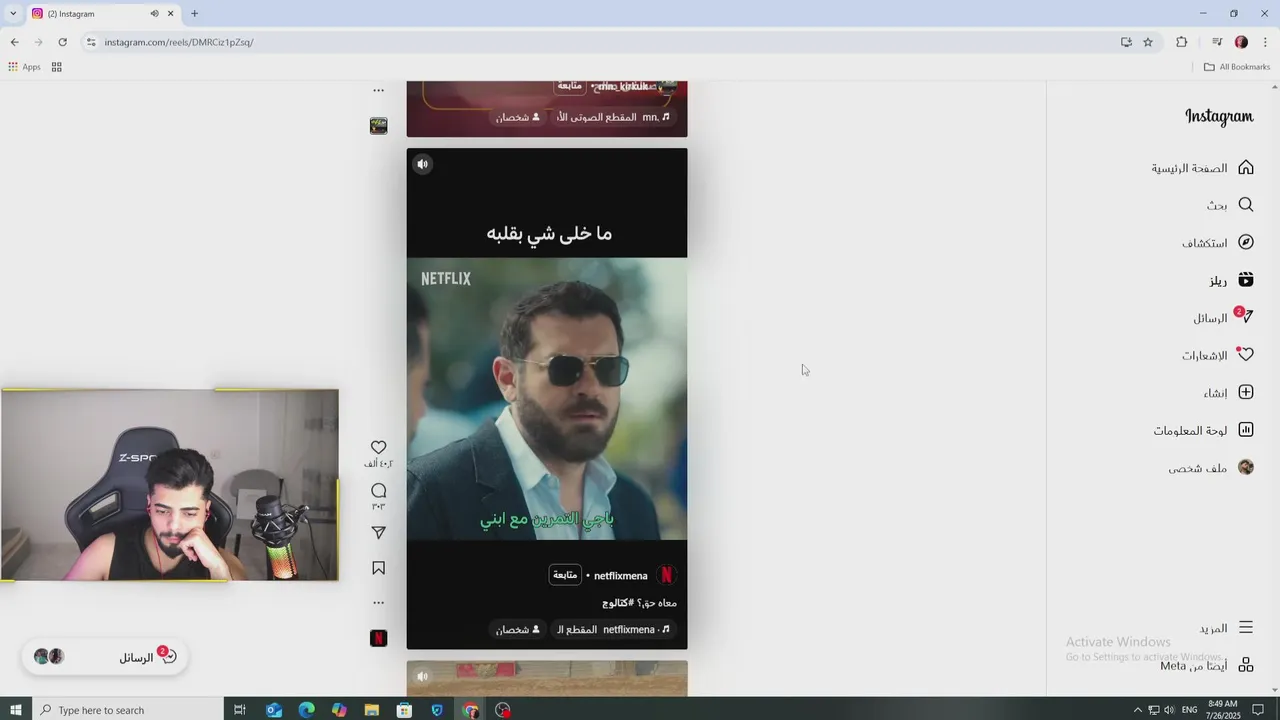The height and width of the screenshot is (720, 1280).
Task: Open Messages (الرسائل) in the sidebar
Action: 1223,317
